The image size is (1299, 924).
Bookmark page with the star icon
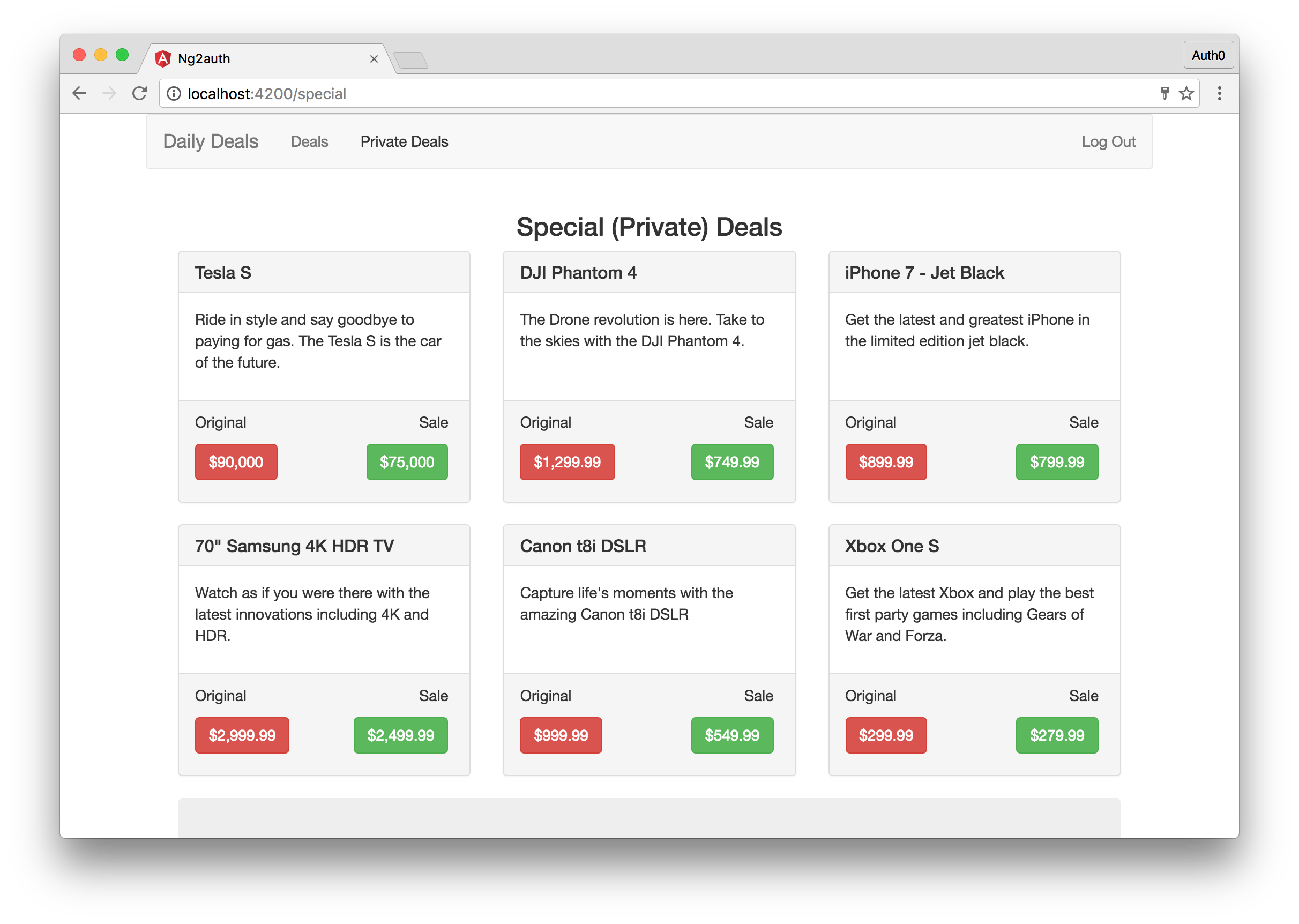tap(1186, 93)
